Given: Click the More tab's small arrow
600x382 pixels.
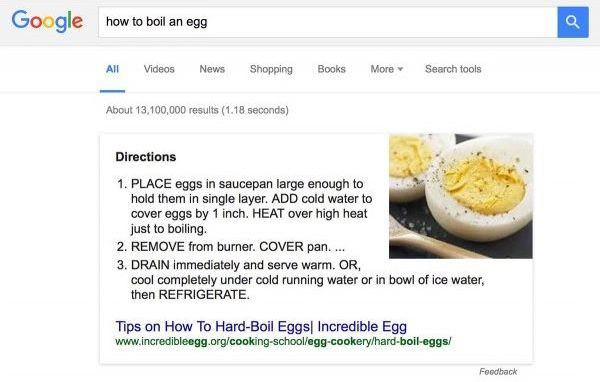Looking at the screenshot, I should pyautogui.click(x=400, y=69).
